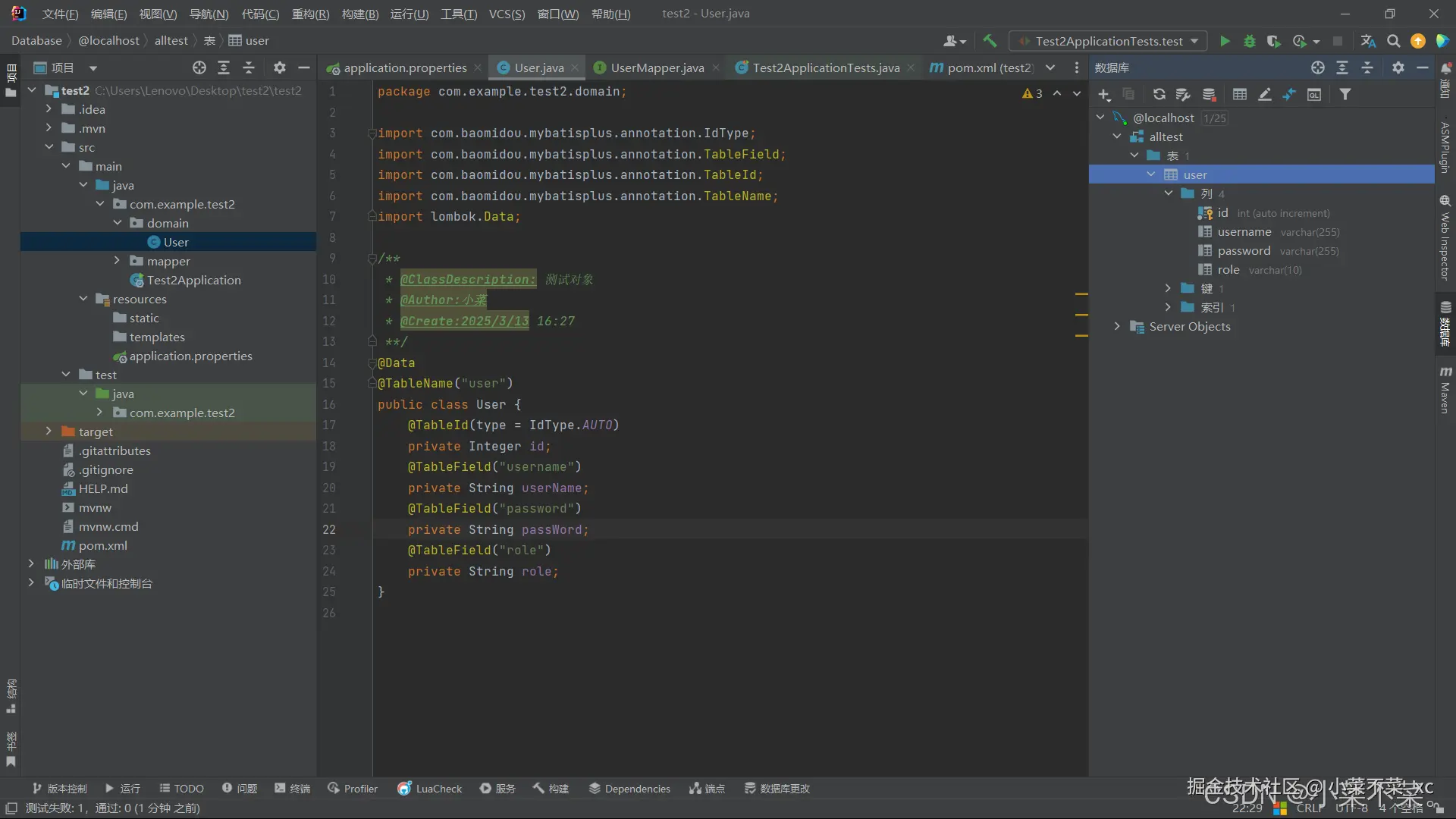This screenshot has height=819, width=1456.
Task: Click the add data source plus icon
Action: pos(1103,94)
